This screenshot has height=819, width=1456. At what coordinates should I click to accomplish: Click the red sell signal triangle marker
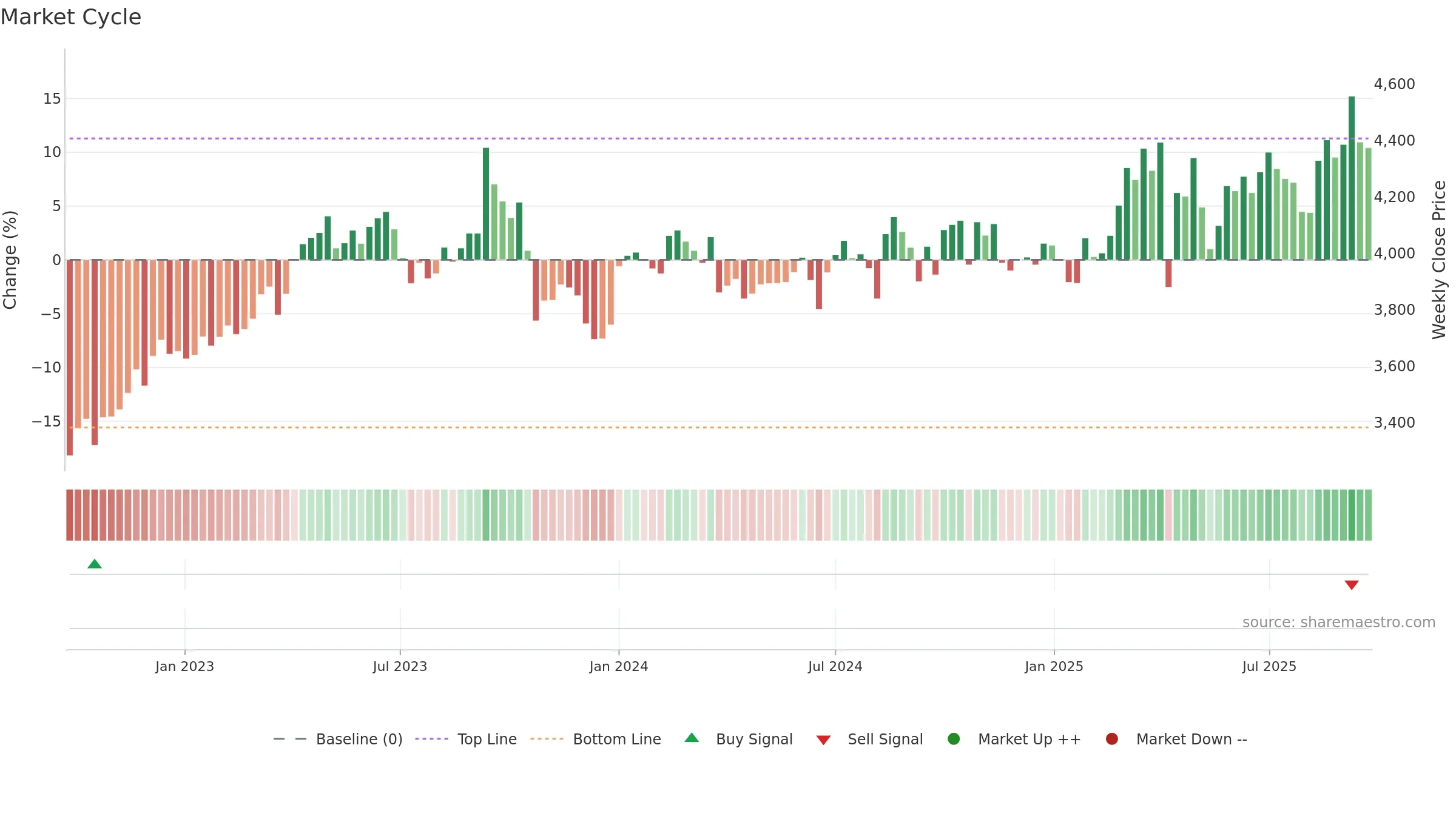tap(1352, 585)
